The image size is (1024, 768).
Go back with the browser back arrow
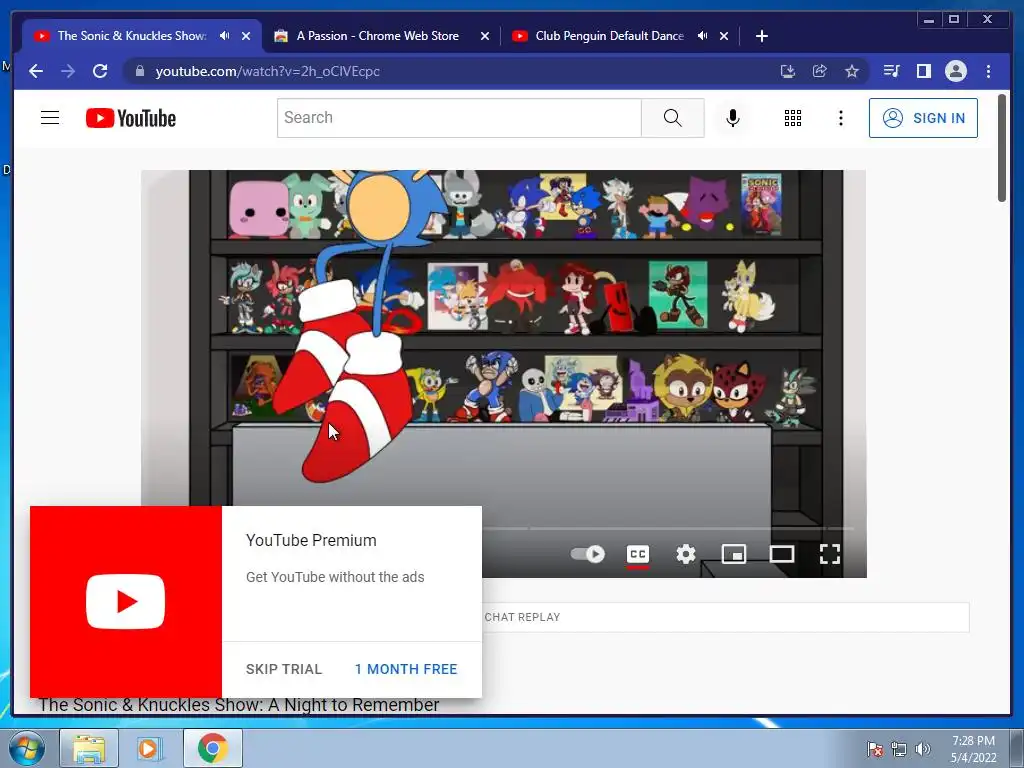tap(36, 71)
